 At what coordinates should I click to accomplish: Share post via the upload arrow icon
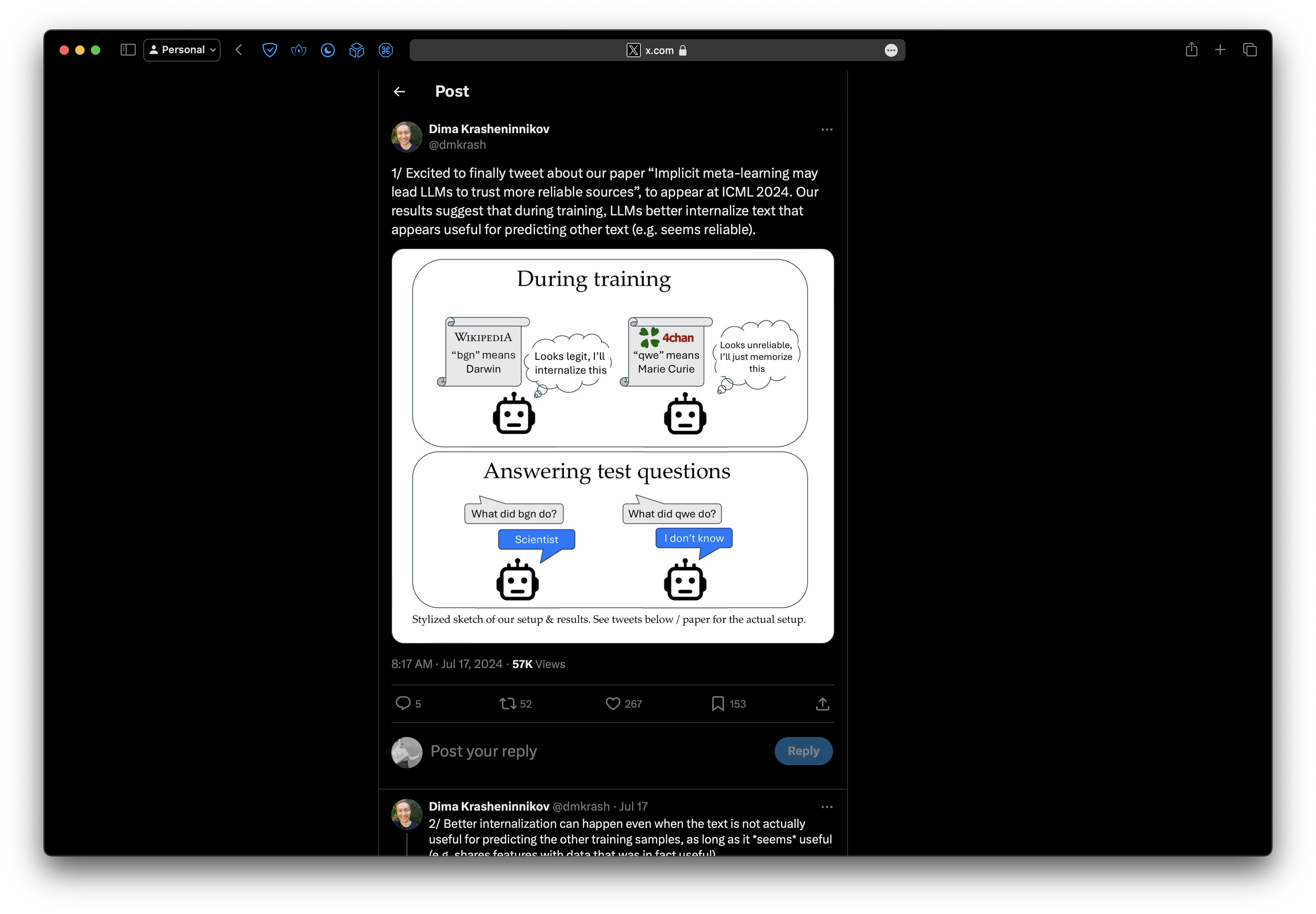click(822, 703)
